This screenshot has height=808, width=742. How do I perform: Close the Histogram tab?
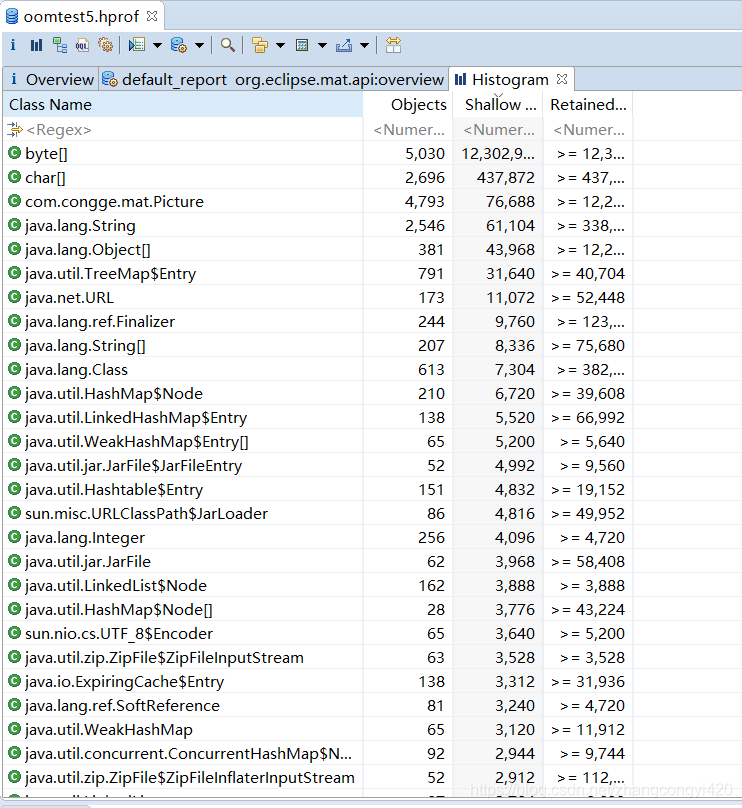point(562,79)
